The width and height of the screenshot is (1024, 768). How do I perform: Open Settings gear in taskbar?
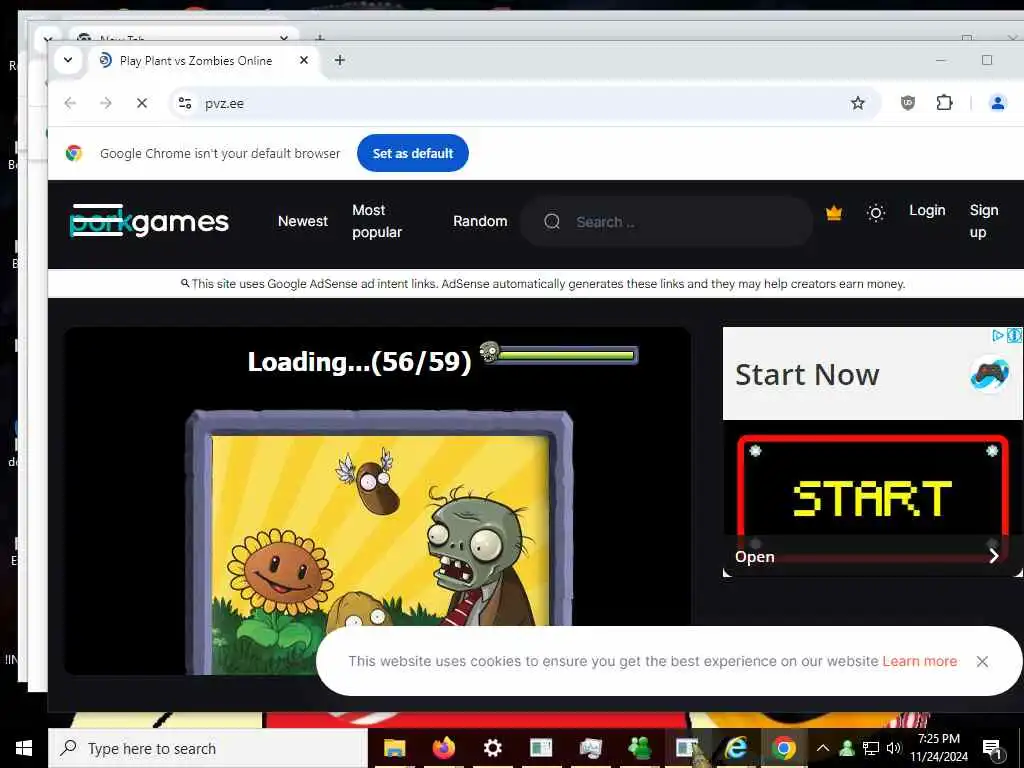[492, 748]
